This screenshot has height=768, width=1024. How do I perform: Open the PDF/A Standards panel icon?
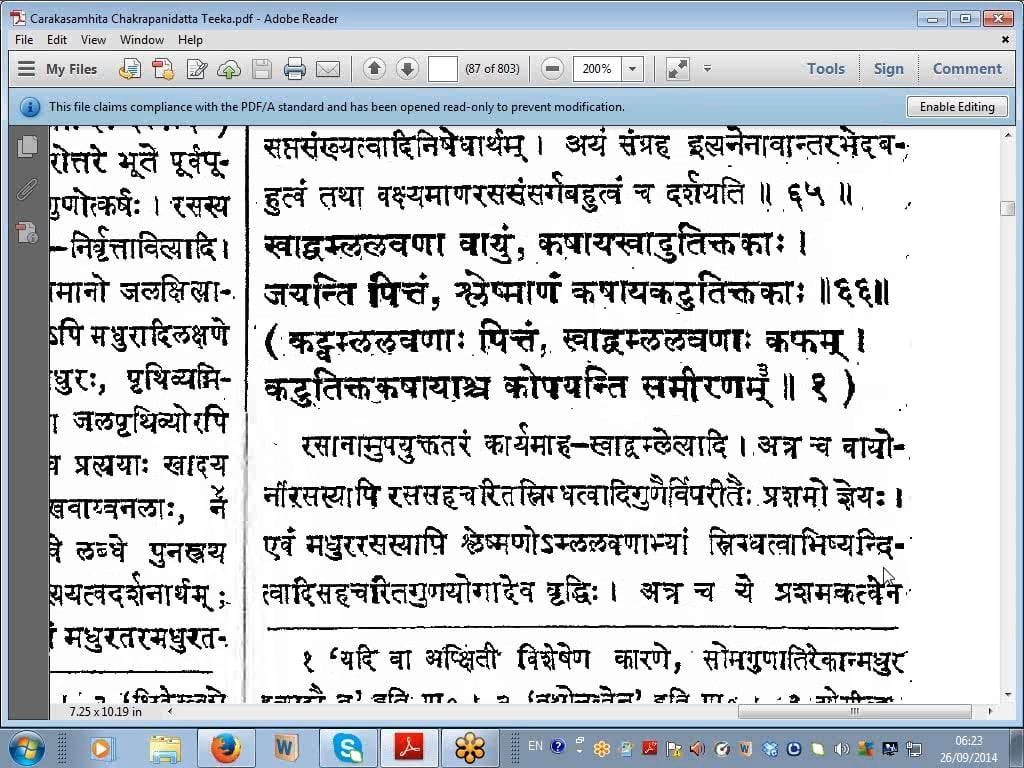click(27, 233)
